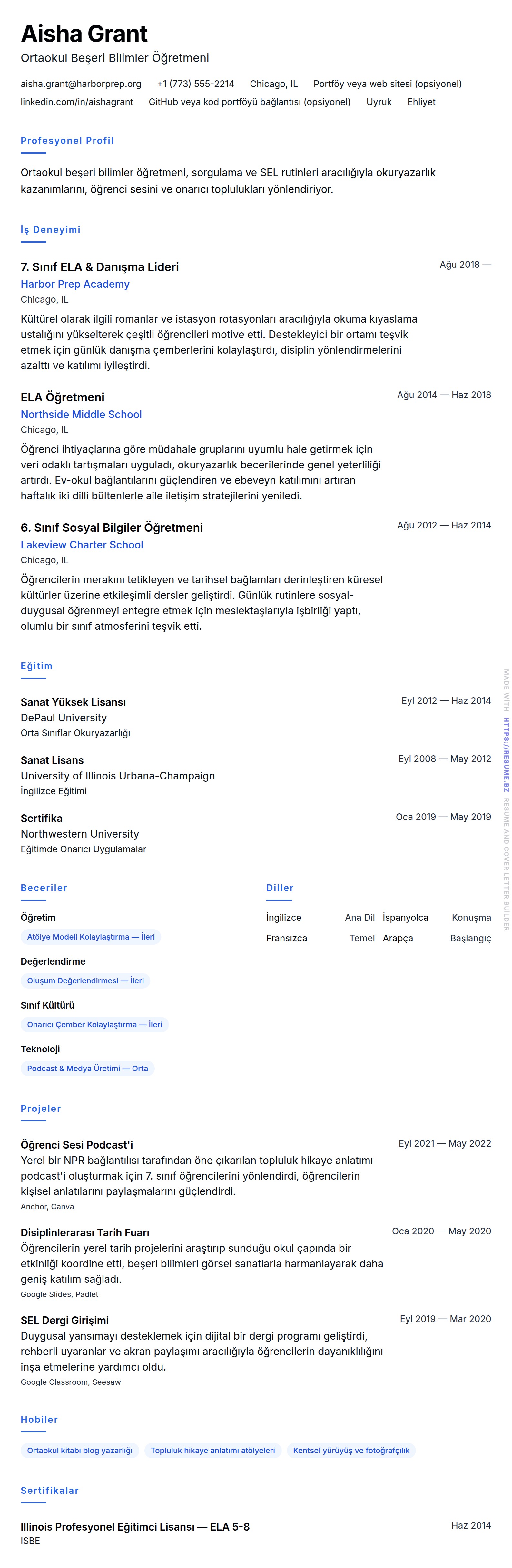
Task: Click the phone number +1 (773) 555-2214
Action: tap(195, 84)
